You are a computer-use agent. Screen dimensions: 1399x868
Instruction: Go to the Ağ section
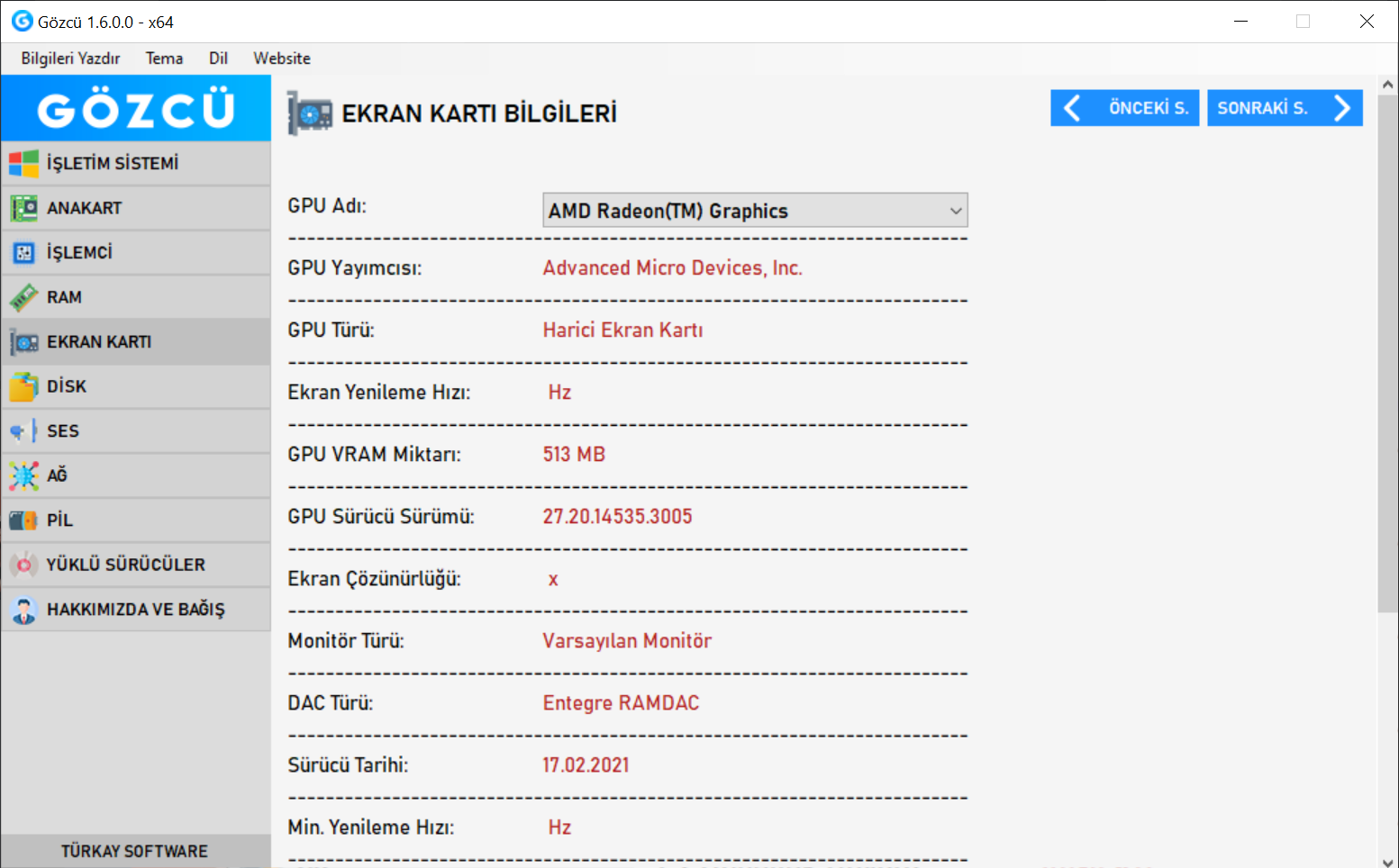coord(136,475)
